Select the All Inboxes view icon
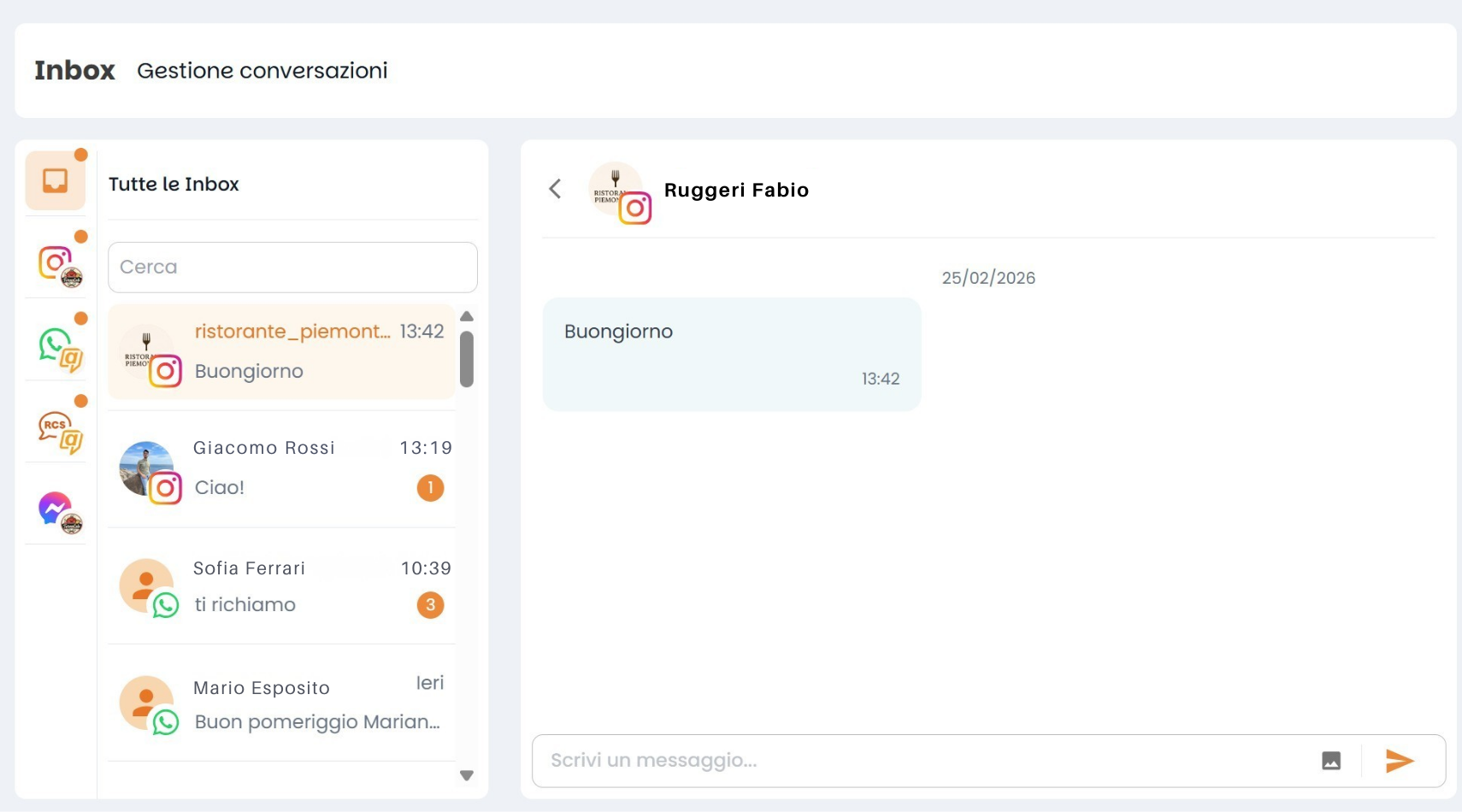The height and width of the screenshot is (812, 1462). 55,179
